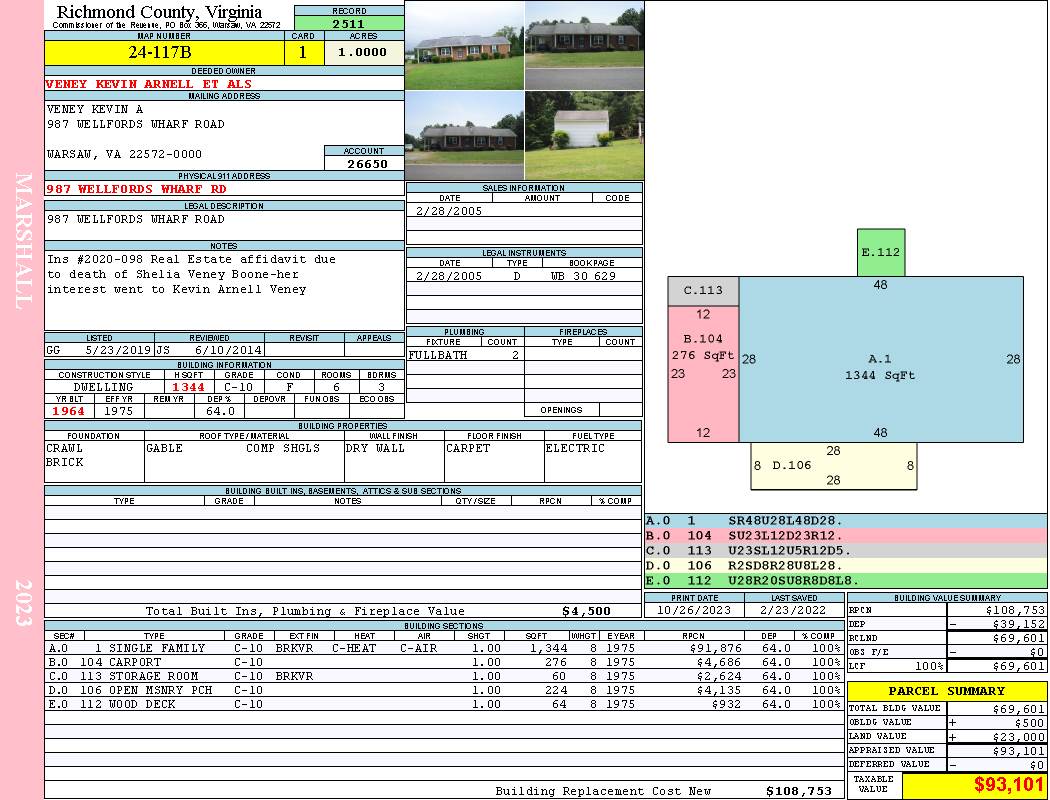The height and width of the screenshot is (800, 1050).
Task: Click FULLBATH plumbing fixture row
Action: tap(465, 355)
